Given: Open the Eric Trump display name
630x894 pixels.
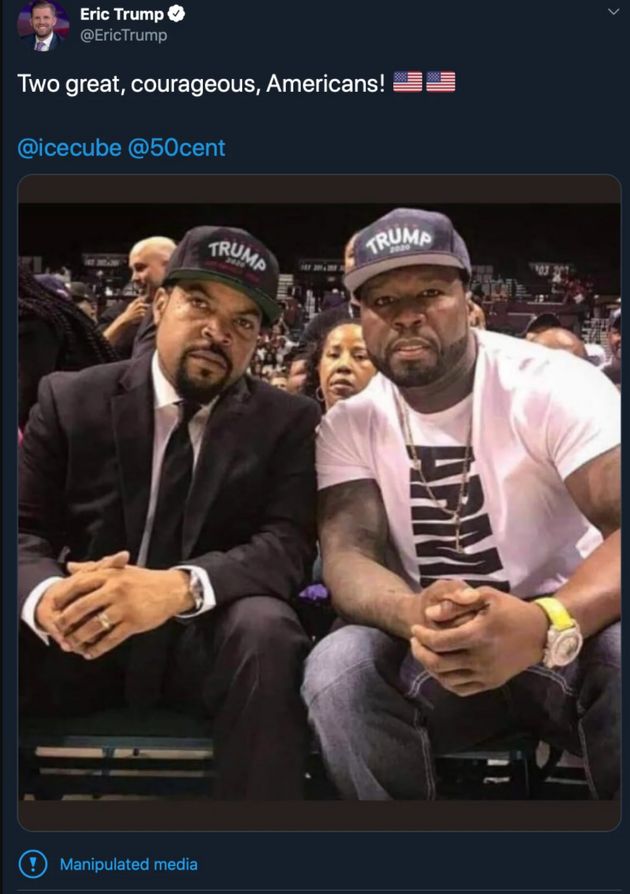Looking at the screenshot, I should [121, 15].
